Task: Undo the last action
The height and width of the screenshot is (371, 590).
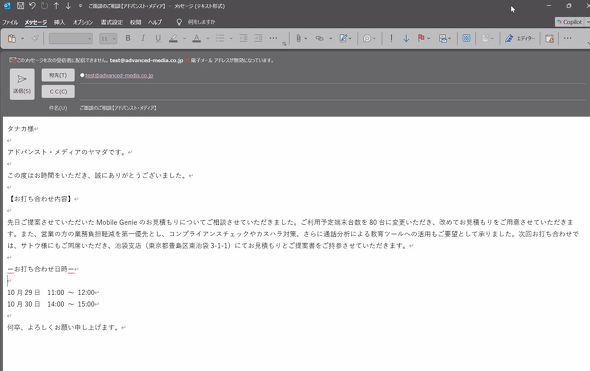Action: pos(32,6)
